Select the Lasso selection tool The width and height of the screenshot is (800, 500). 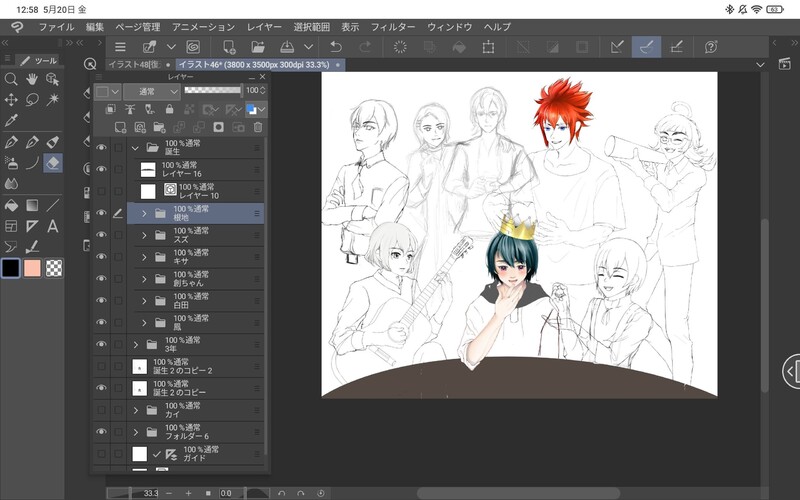click(32, 99)
